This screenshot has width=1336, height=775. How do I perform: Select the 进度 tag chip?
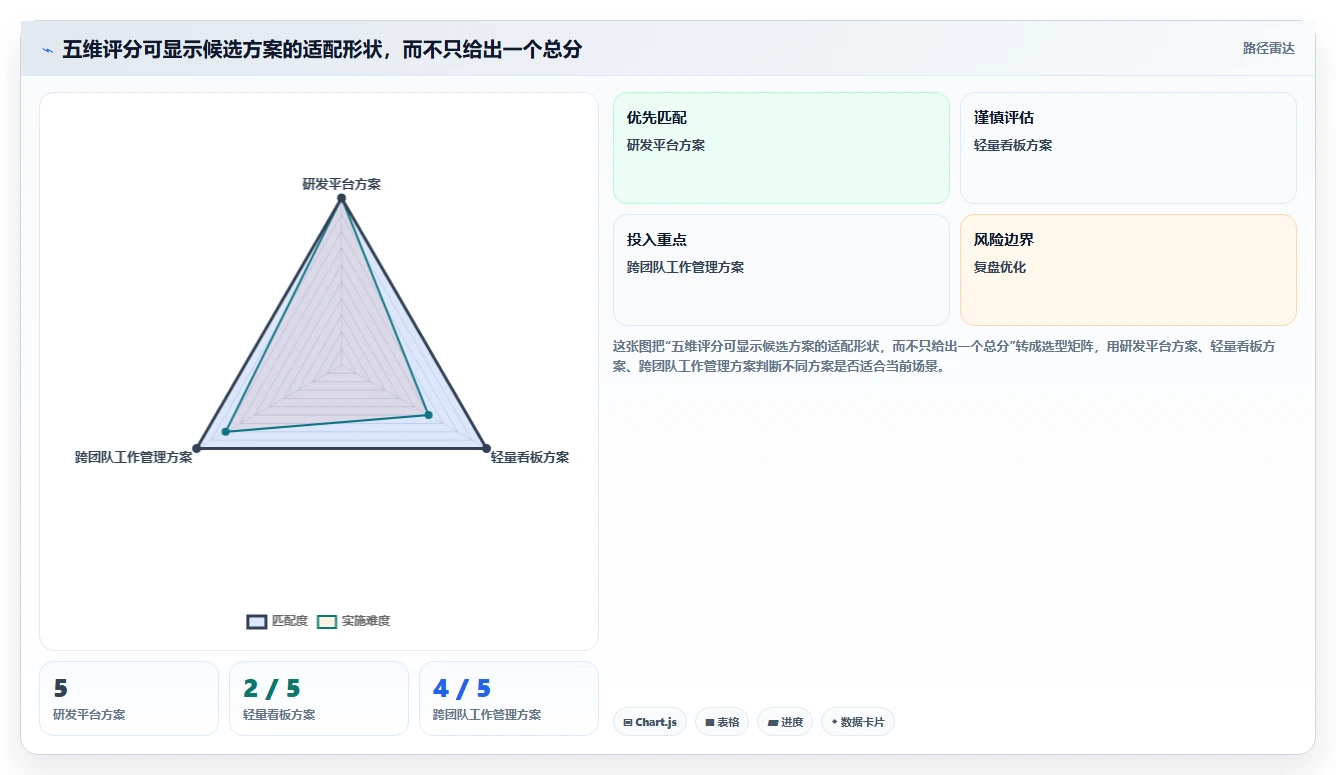[x=785, y=722]
